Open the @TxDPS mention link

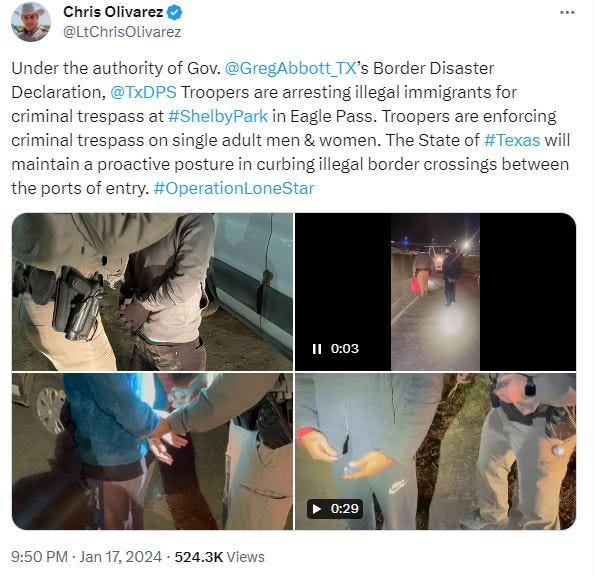click(x=143, y=92)
